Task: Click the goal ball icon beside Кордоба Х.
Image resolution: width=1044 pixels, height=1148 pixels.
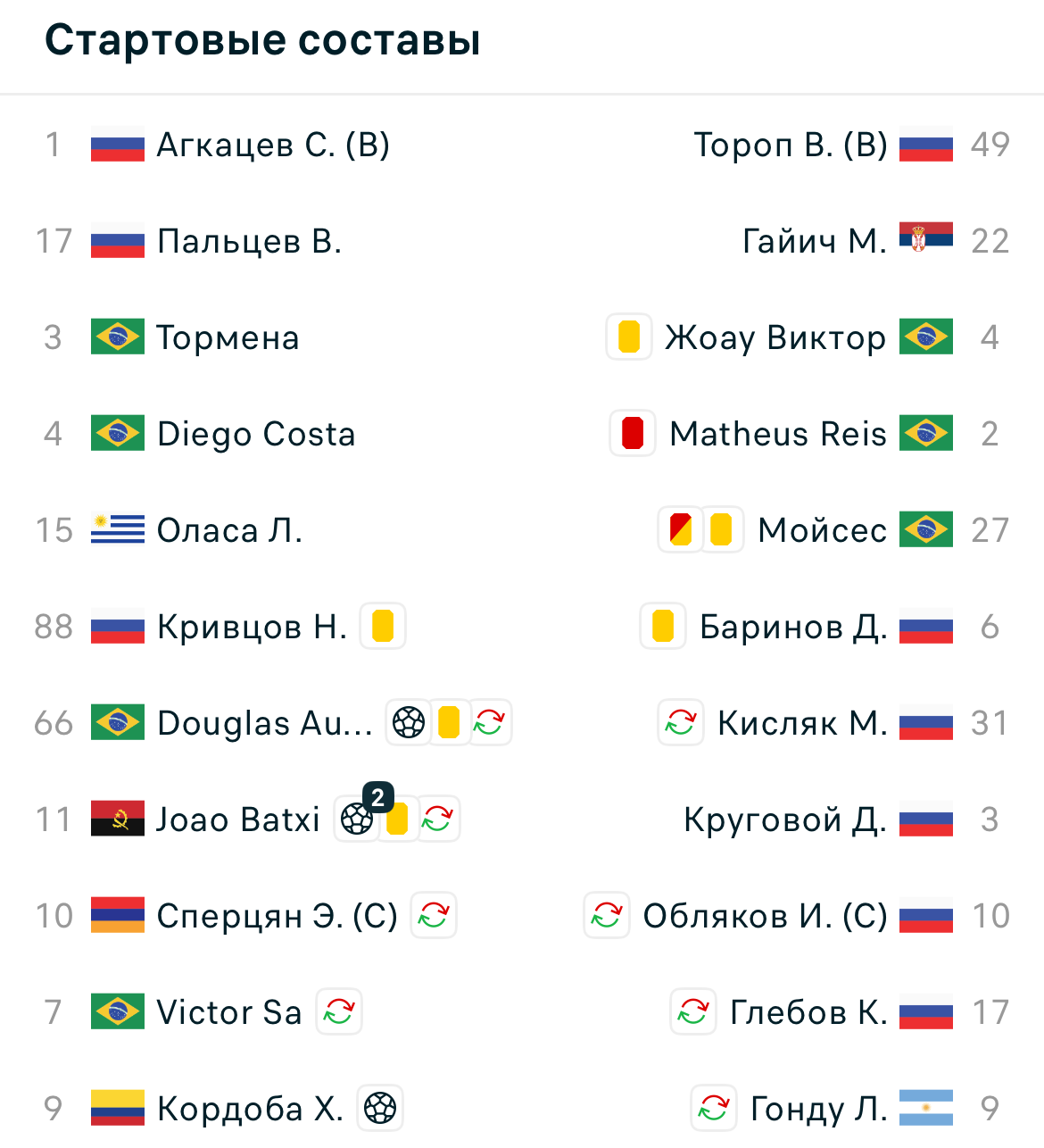Action: 381,1109
